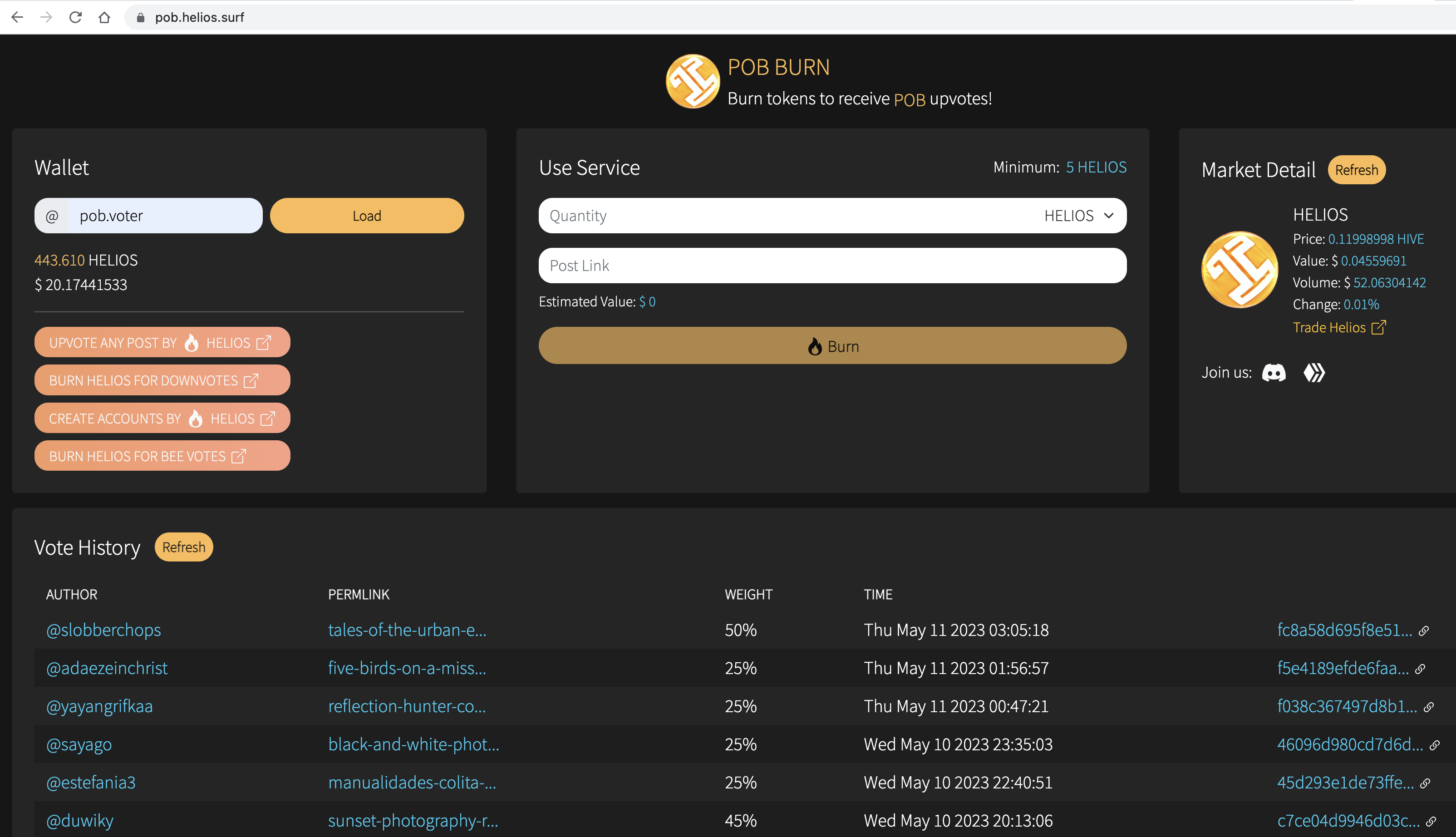The height and width of the screenshot is (837, 1456).
Task: Click the Burn button
Action: tap(832, 345)
